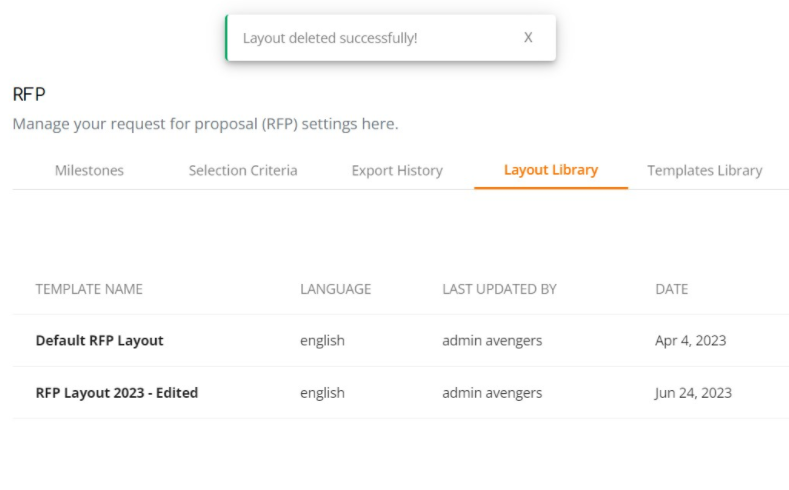This screenshot has height=490, width=789.
Task: Switch to the Milestones tab
Action: [89, 171]
